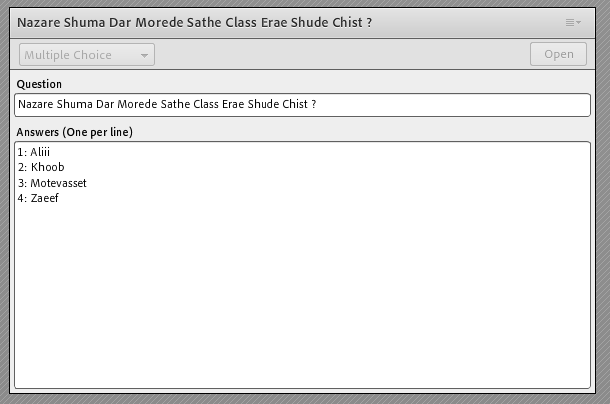Viewport: 610px width, 404px height.
Task: Click the empty title bar space after the question mark
Action: (460, 22)
